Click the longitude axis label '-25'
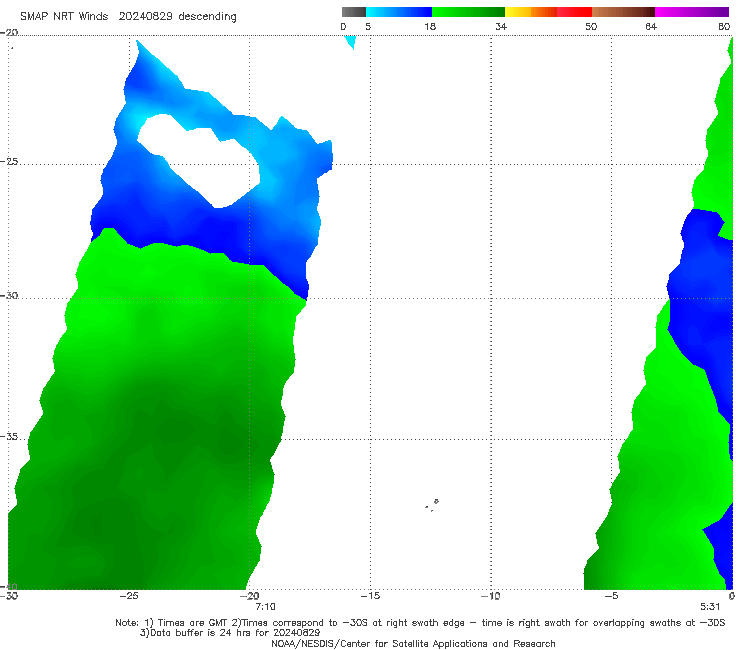The image size is (740, 650). [x=129, y=596]
